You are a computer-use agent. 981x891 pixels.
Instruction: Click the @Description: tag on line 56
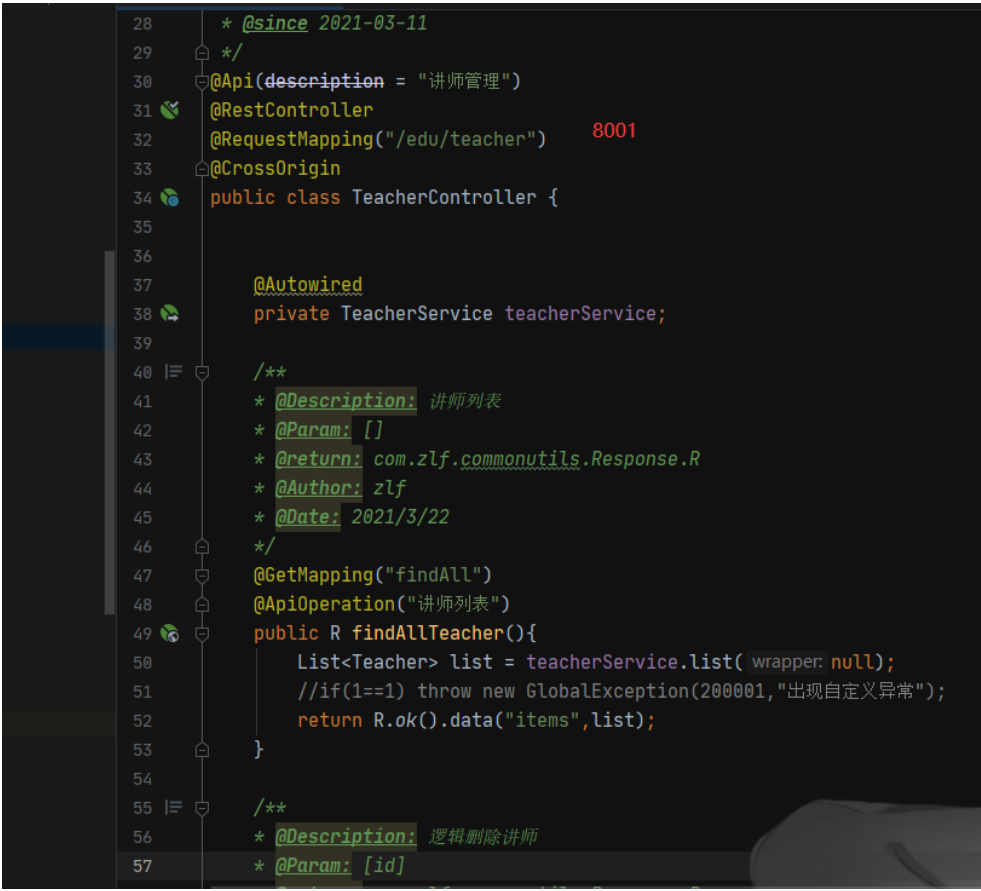[346, 837]
